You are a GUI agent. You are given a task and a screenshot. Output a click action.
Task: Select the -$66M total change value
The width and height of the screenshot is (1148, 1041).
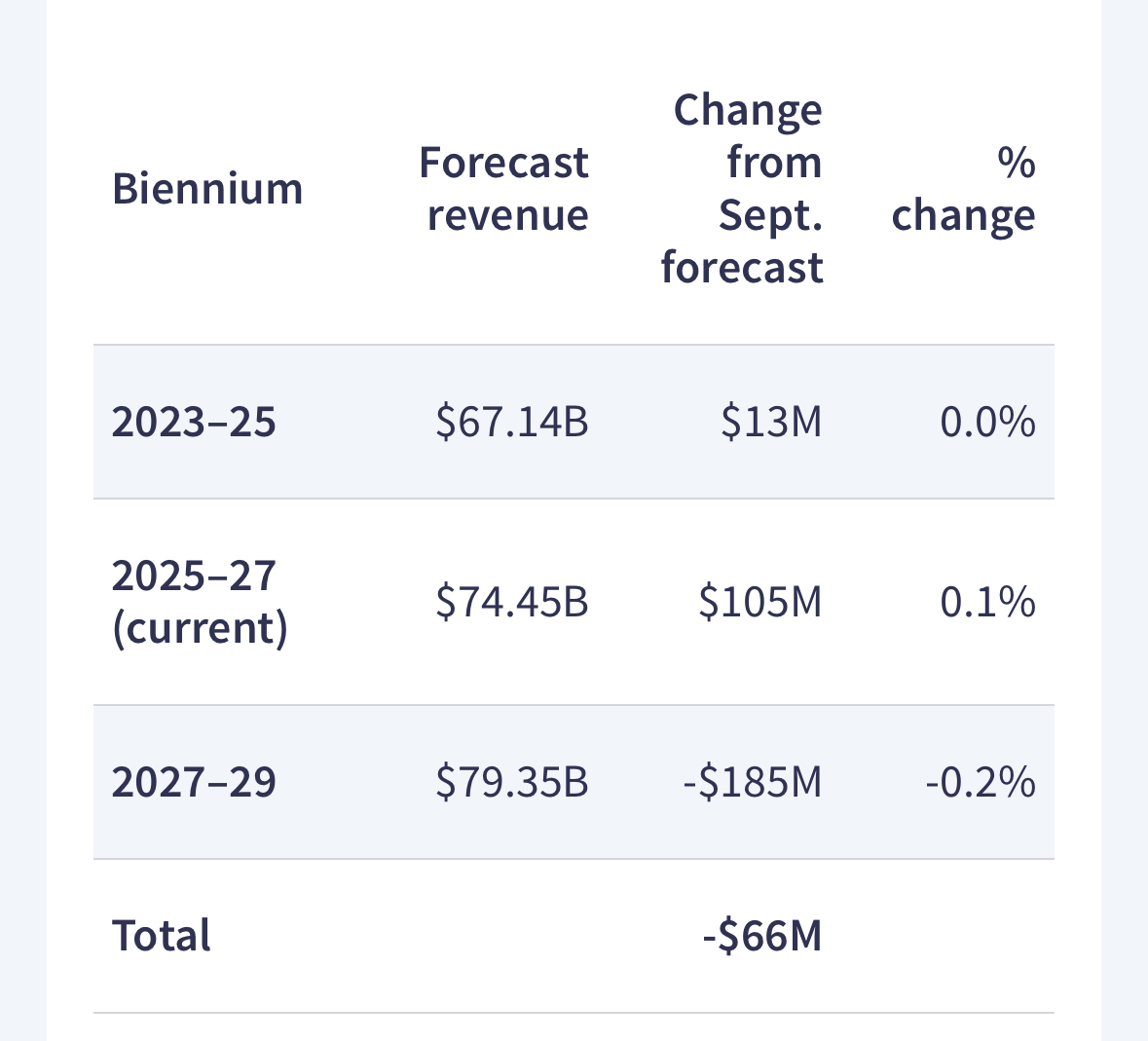[x=762, y=936]
